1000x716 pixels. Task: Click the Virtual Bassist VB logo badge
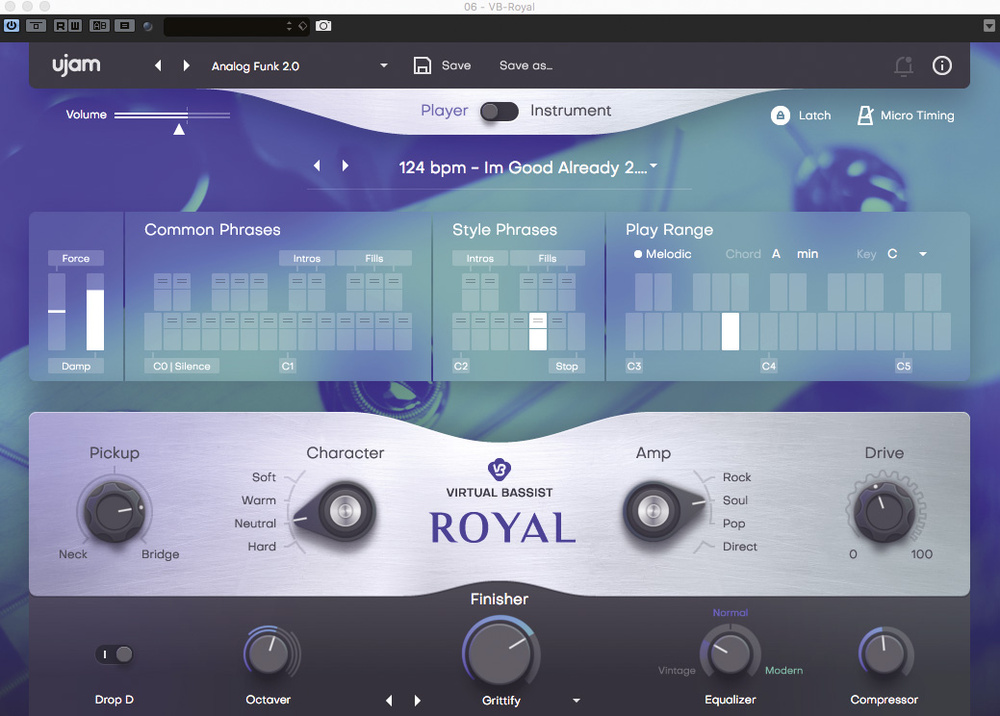tap(499, 469)
